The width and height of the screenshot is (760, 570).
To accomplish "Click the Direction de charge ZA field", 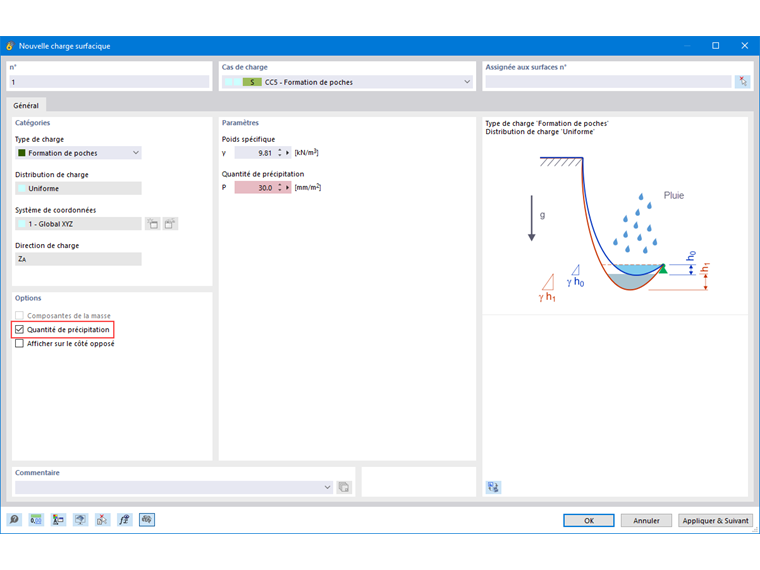I will (x=78, y=259).
